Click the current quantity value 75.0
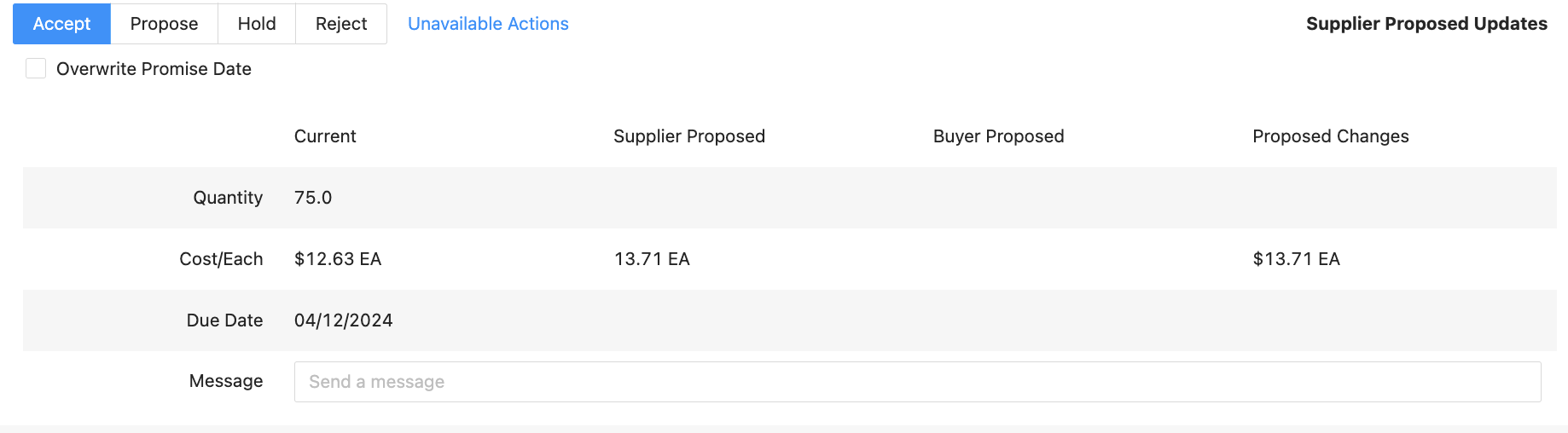 coord(313,198)
